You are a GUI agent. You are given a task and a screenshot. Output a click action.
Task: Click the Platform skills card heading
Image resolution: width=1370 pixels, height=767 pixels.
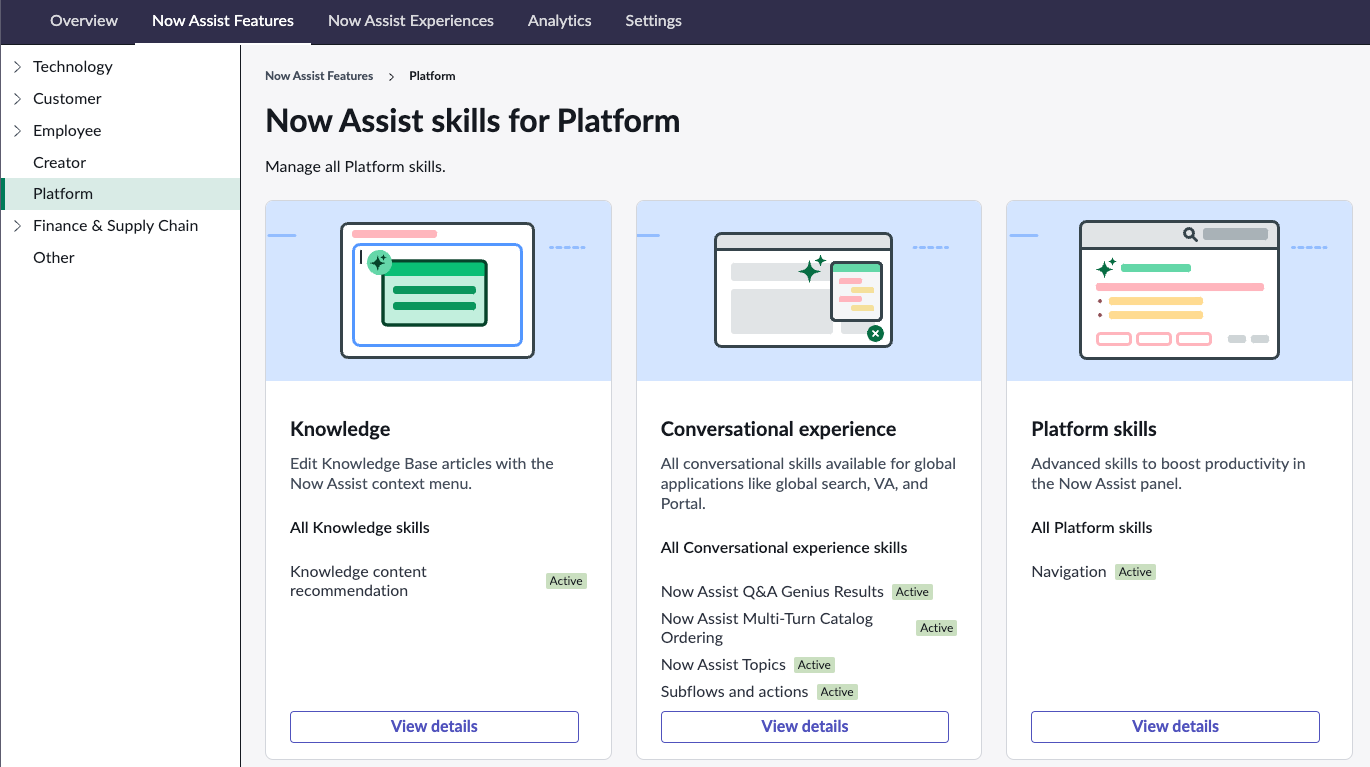point(1094,429)
